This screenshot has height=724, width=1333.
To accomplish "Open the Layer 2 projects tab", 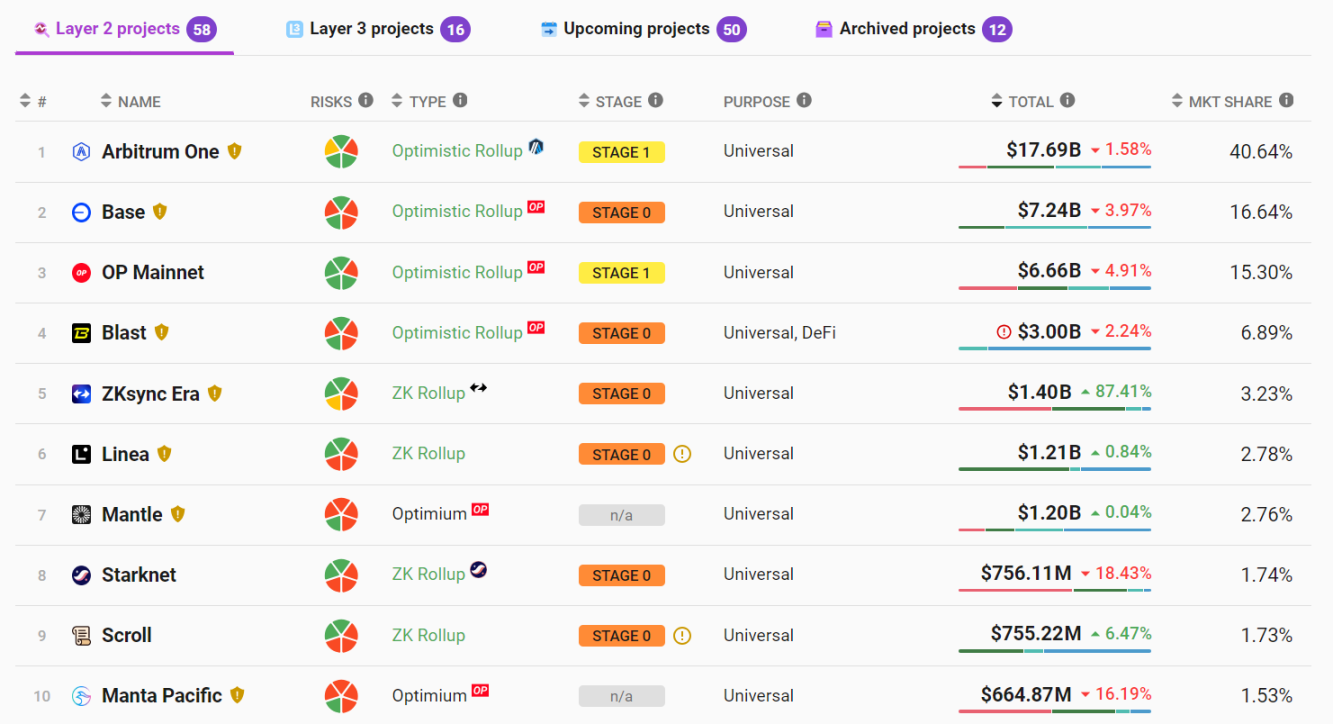I will (125, 29).
